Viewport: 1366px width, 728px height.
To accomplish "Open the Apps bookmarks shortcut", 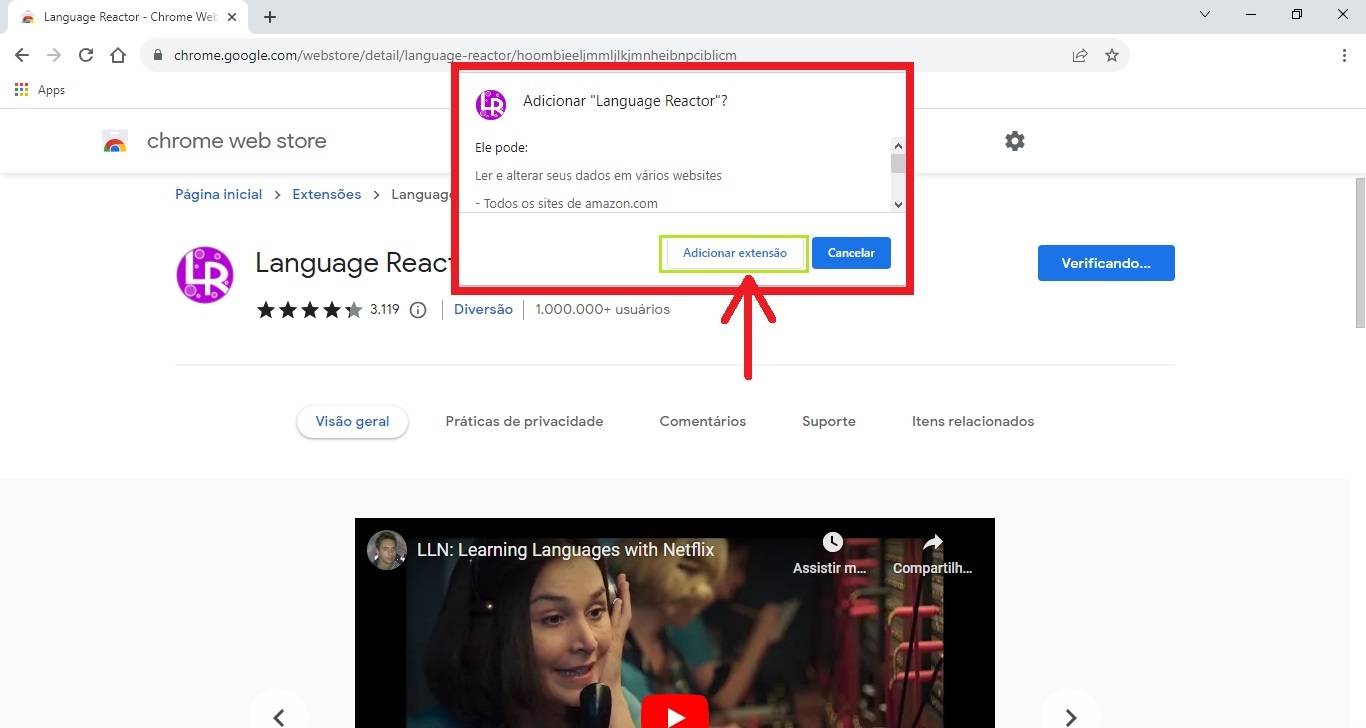I will [x=40, y=90].
